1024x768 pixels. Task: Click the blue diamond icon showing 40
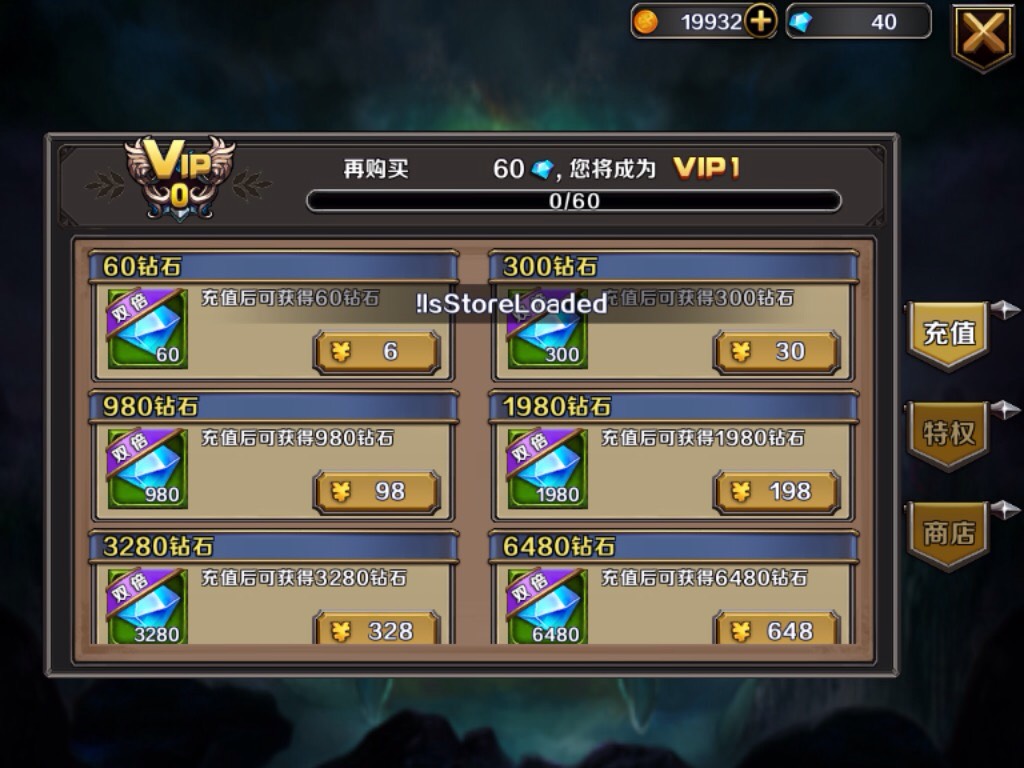(801, 22)
